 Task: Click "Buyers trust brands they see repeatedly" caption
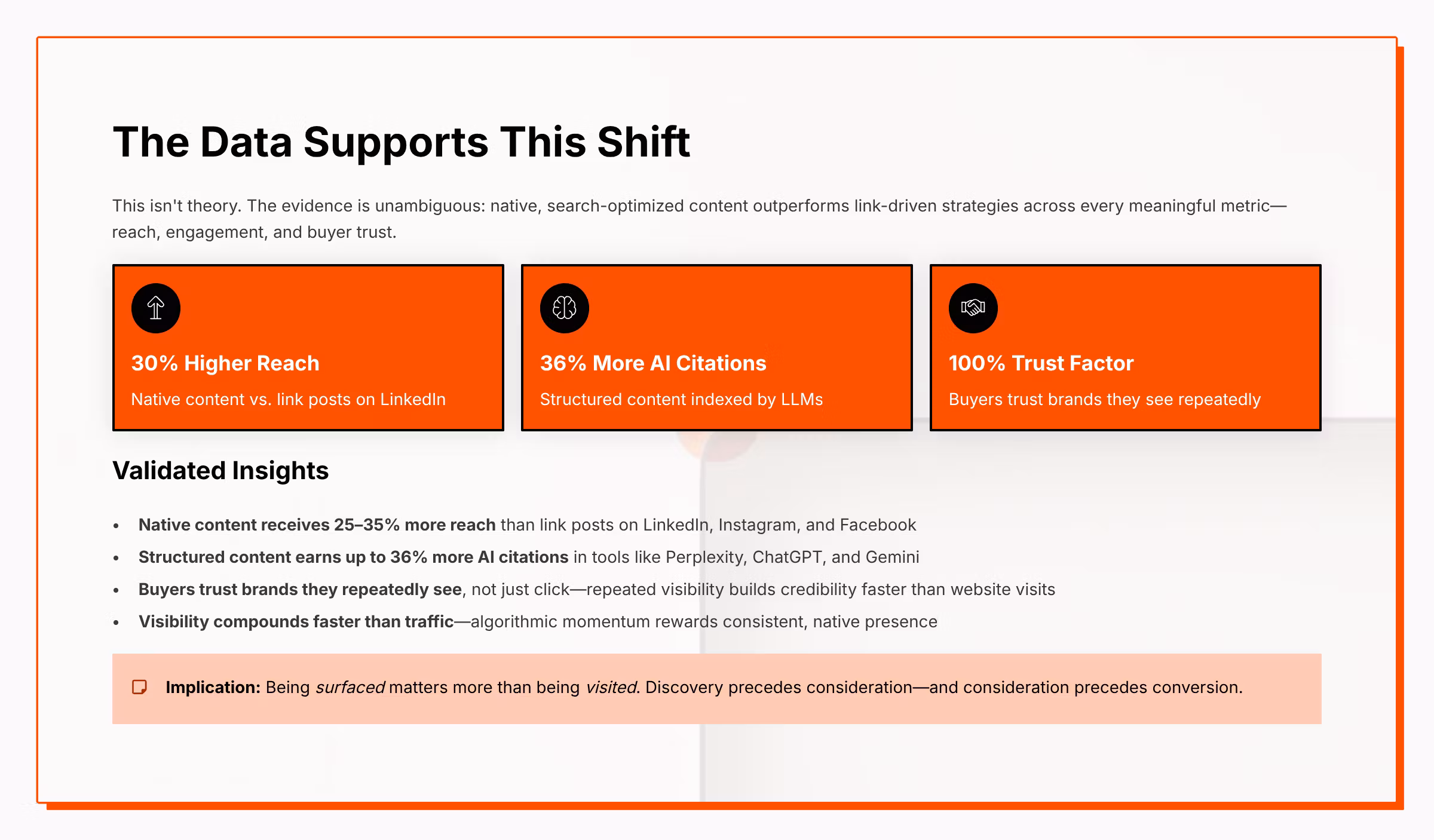click(1104, 399)
